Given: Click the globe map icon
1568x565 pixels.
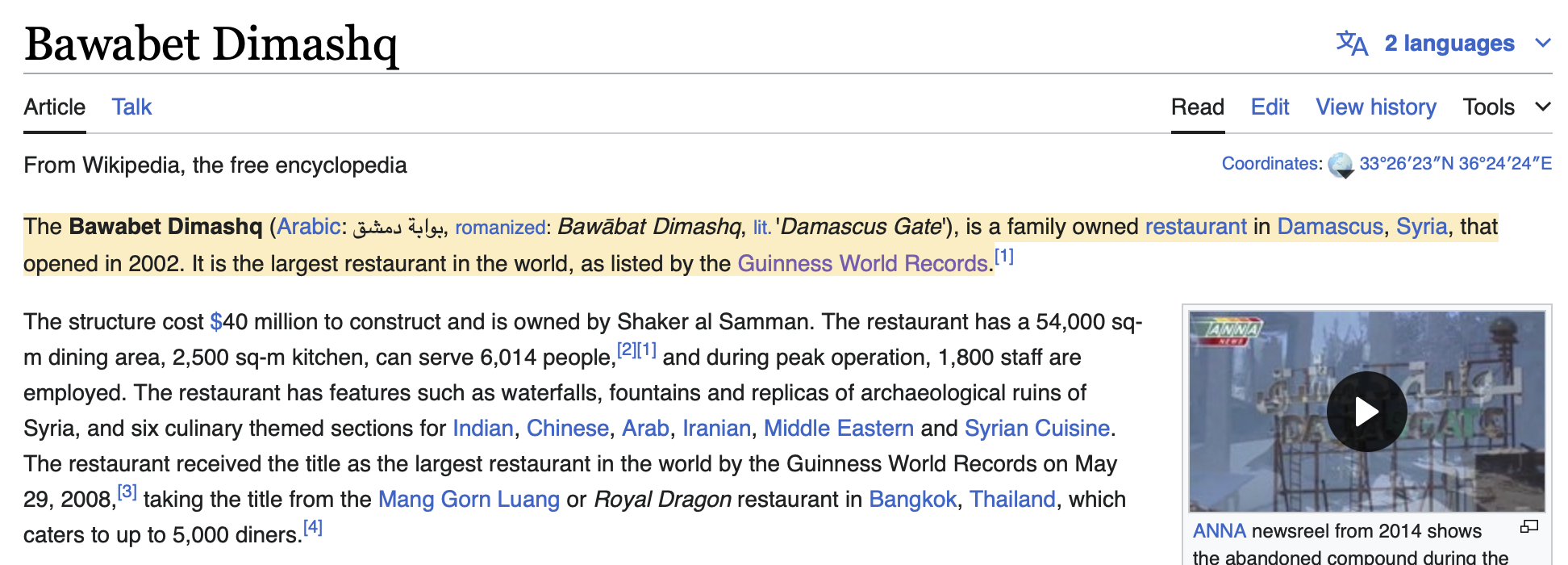Looking at the screenshot, I should click(x=1341, y=165).
